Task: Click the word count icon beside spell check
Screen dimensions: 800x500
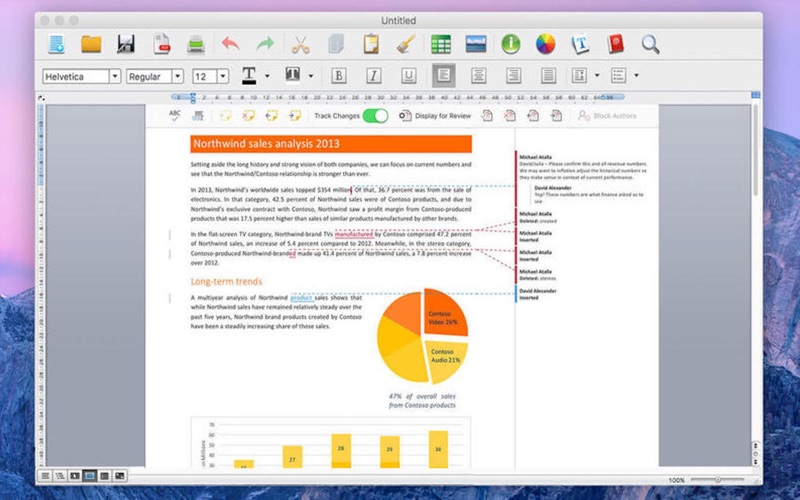Action: [197, 116]
